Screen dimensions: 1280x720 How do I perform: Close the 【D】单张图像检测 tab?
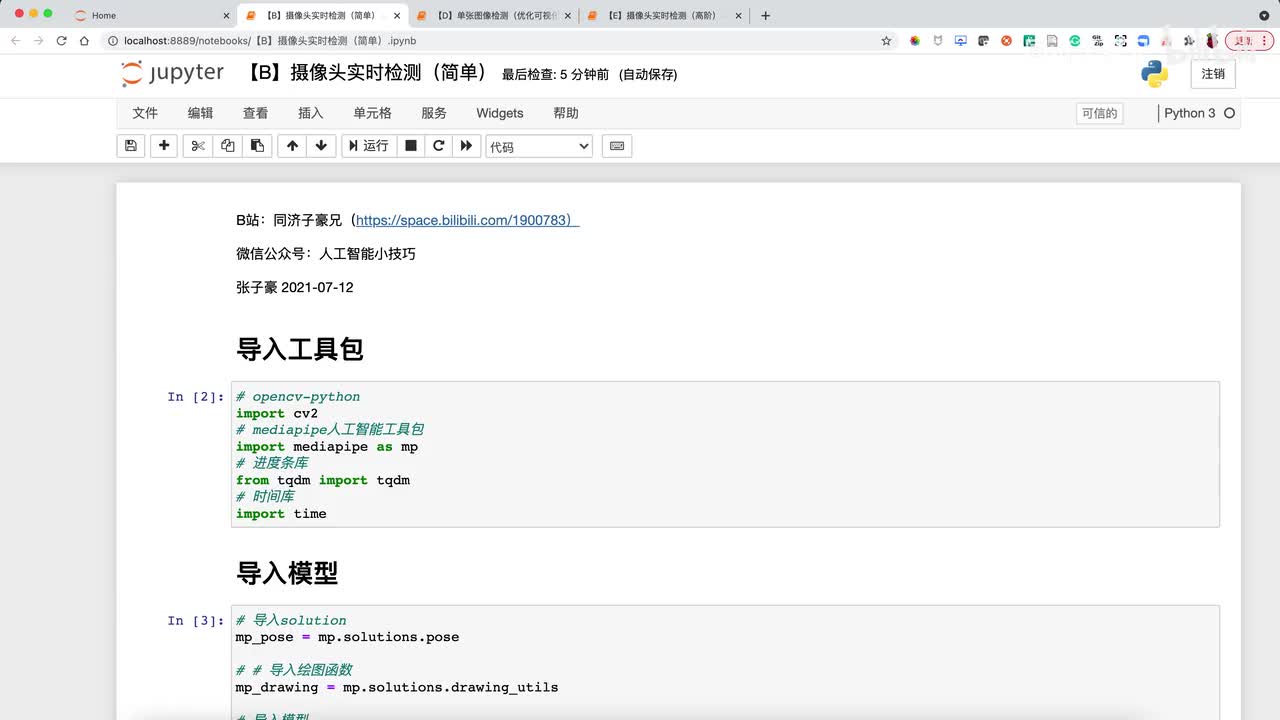tap(569, 15)
